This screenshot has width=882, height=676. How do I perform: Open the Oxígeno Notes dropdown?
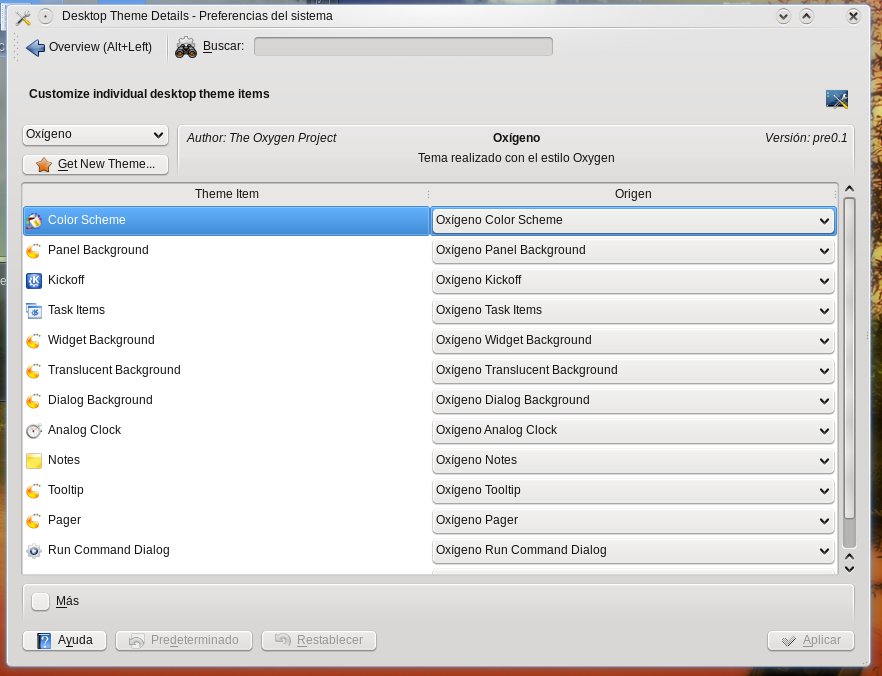click(633, 460)
